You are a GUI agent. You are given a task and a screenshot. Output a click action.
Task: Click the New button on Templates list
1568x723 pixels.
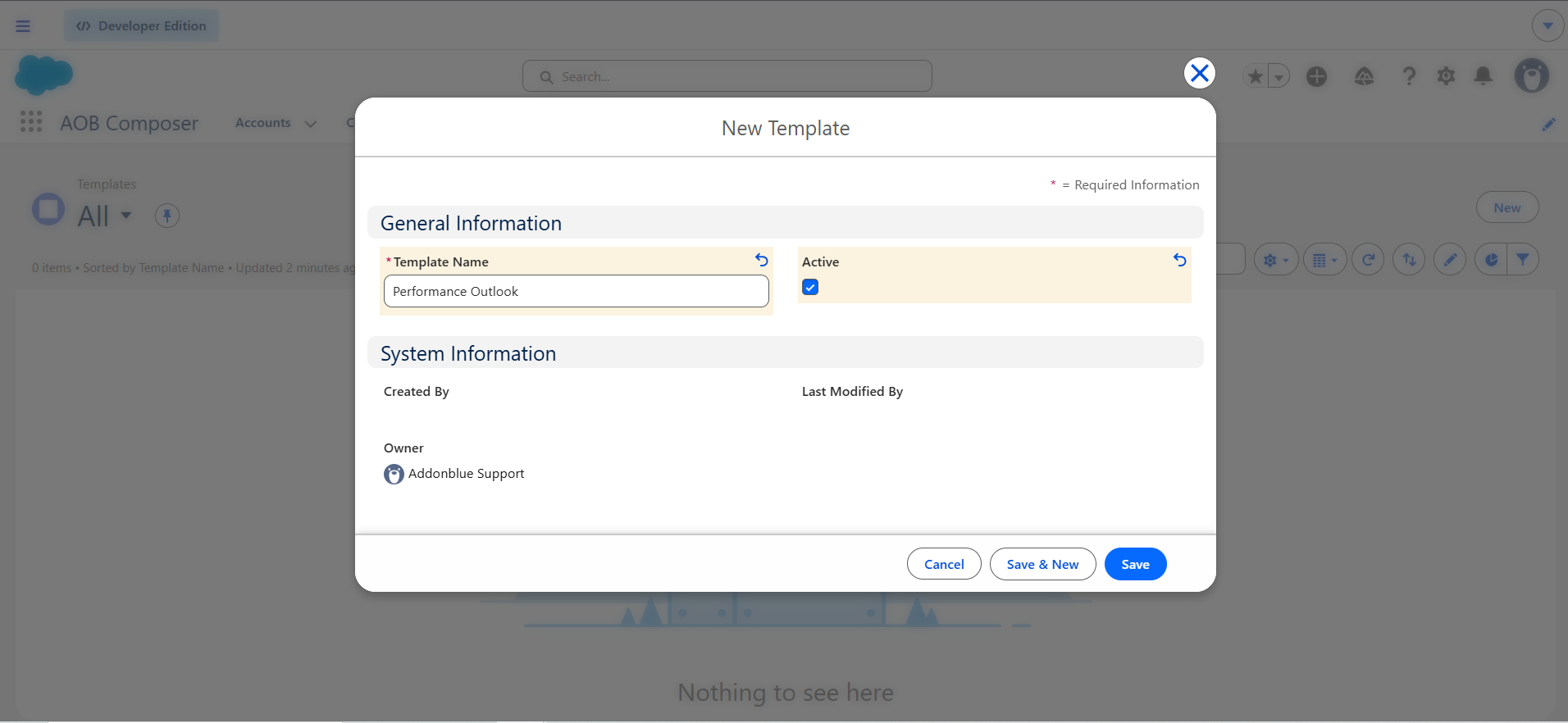tap(1506, 207)
